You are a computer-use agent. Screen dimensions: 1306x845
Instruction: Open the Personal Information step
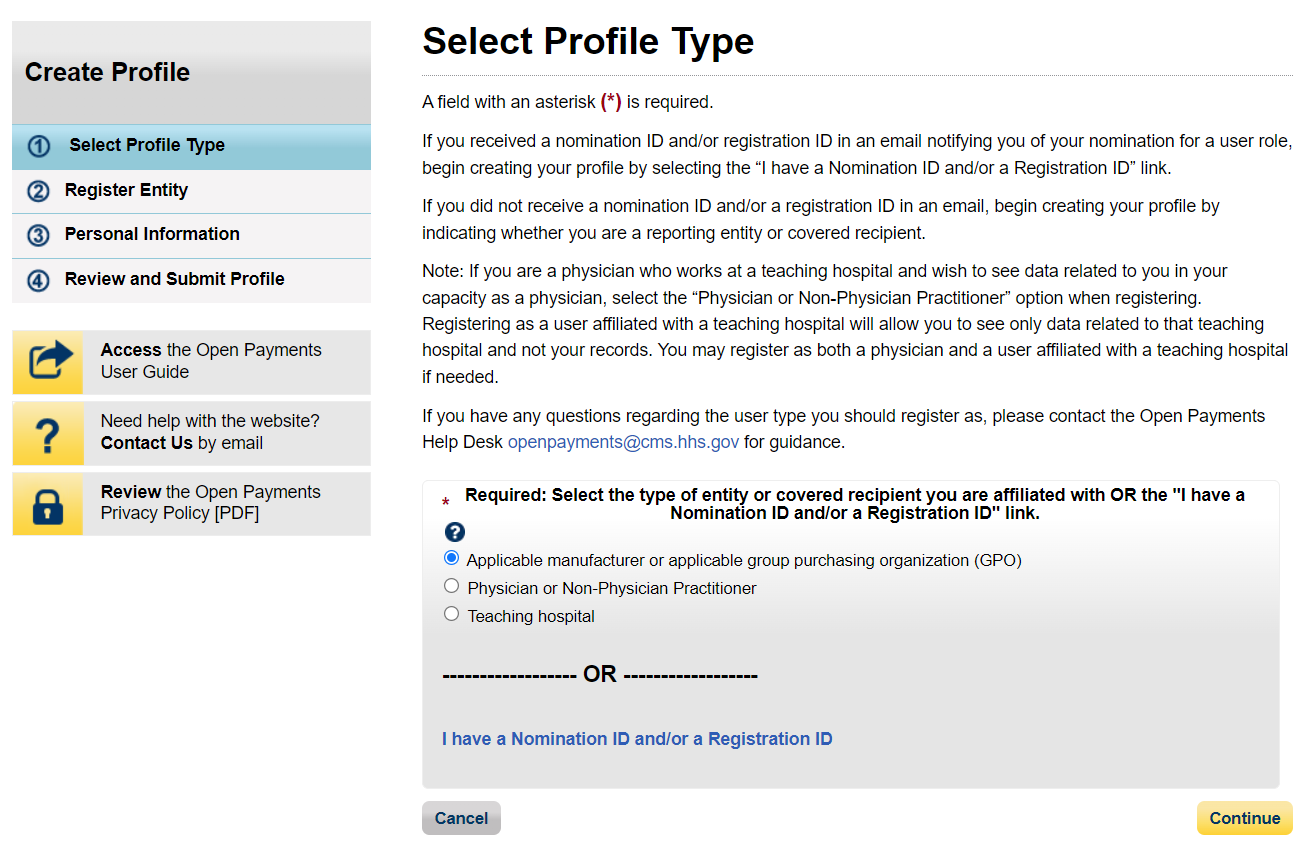click(x=152, y=234)
